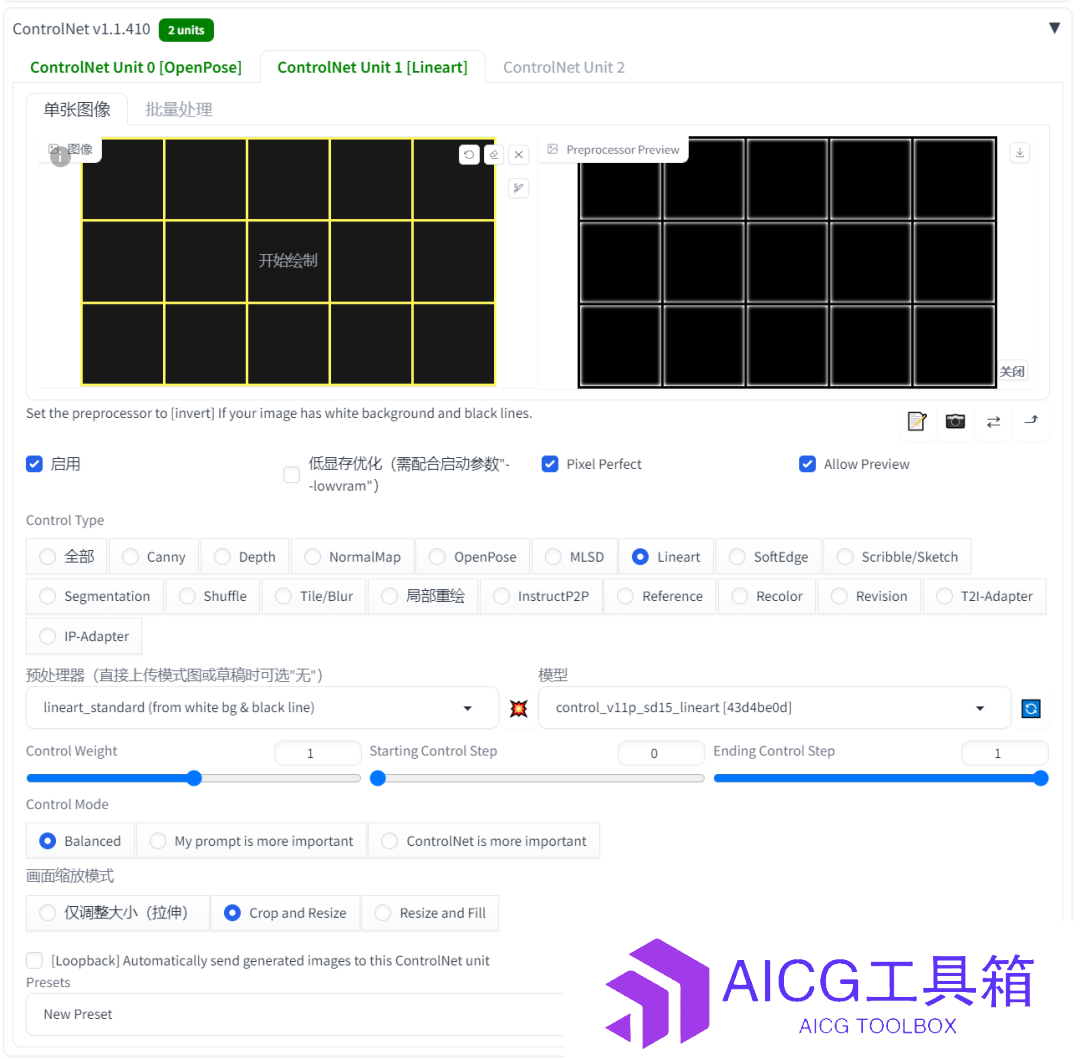The image size is (1080, 1059).
Task: Remove the uploaded input image
Action: click(519, 154)
